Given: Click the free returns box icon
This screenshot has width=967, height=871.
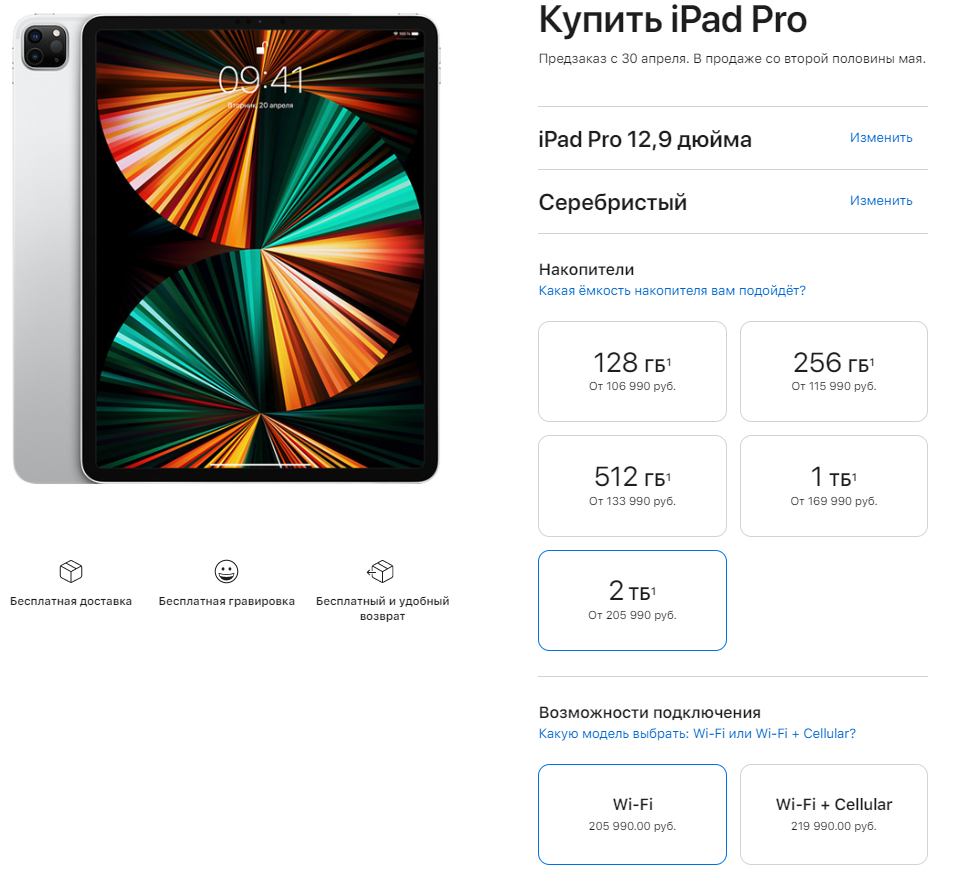Looking at the screenshot, I should click(x=381, y=571).
